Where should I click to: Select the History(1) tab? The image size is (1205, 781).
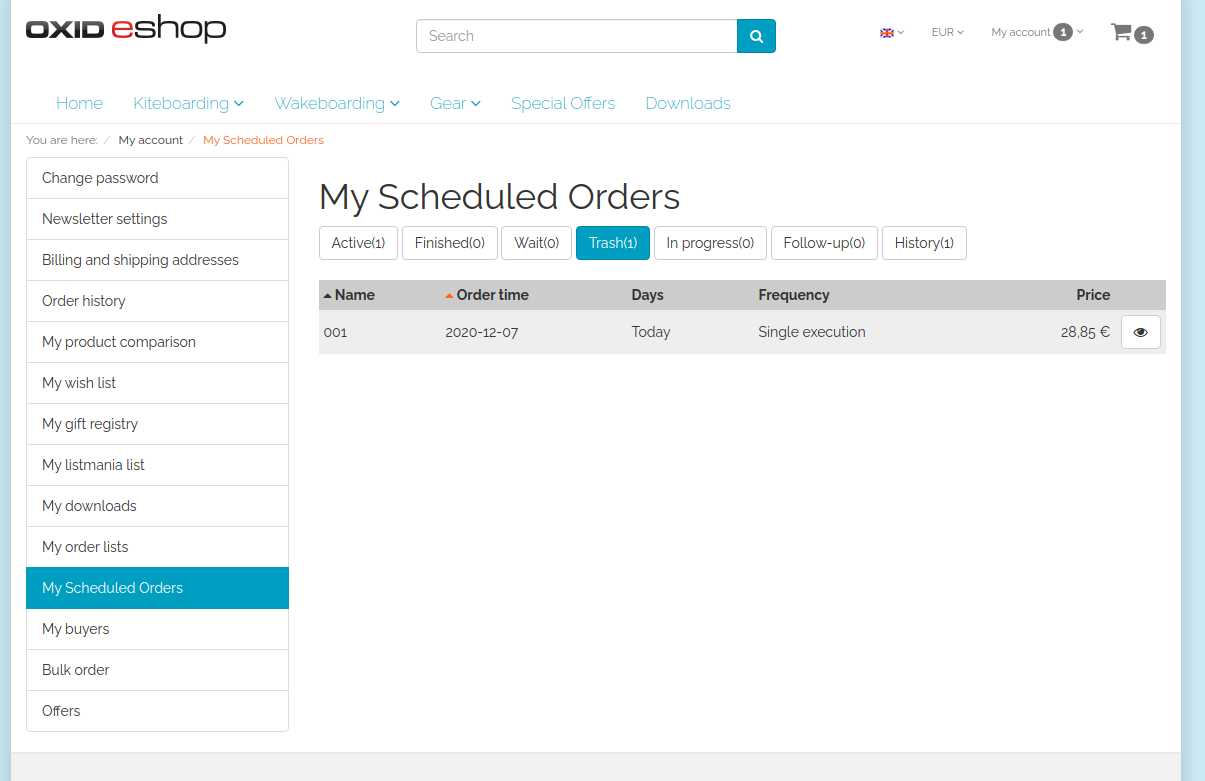click(x=923, y=243)
